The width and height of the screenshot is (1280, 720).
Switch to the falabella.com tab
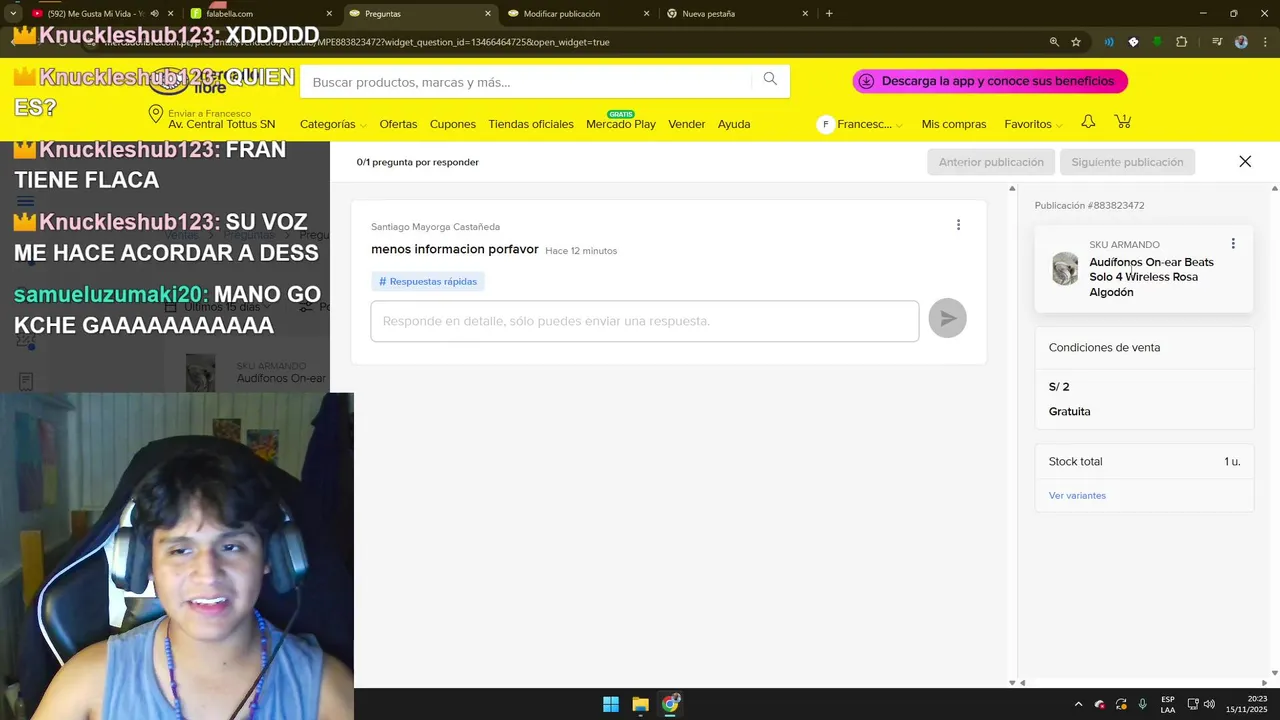pos(260,14)
